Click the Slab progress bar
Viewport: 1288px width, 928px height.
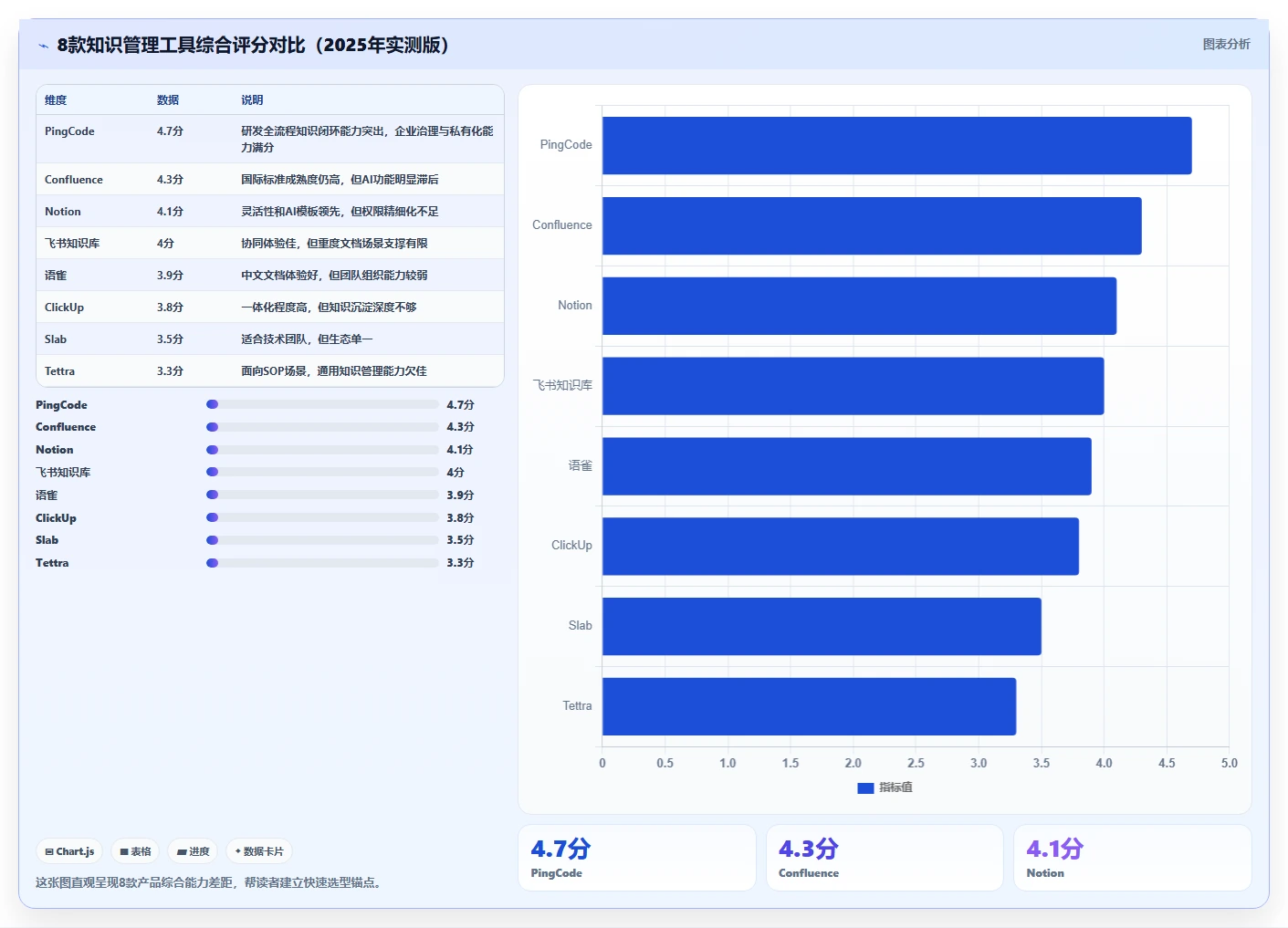[x=322, y=540]
